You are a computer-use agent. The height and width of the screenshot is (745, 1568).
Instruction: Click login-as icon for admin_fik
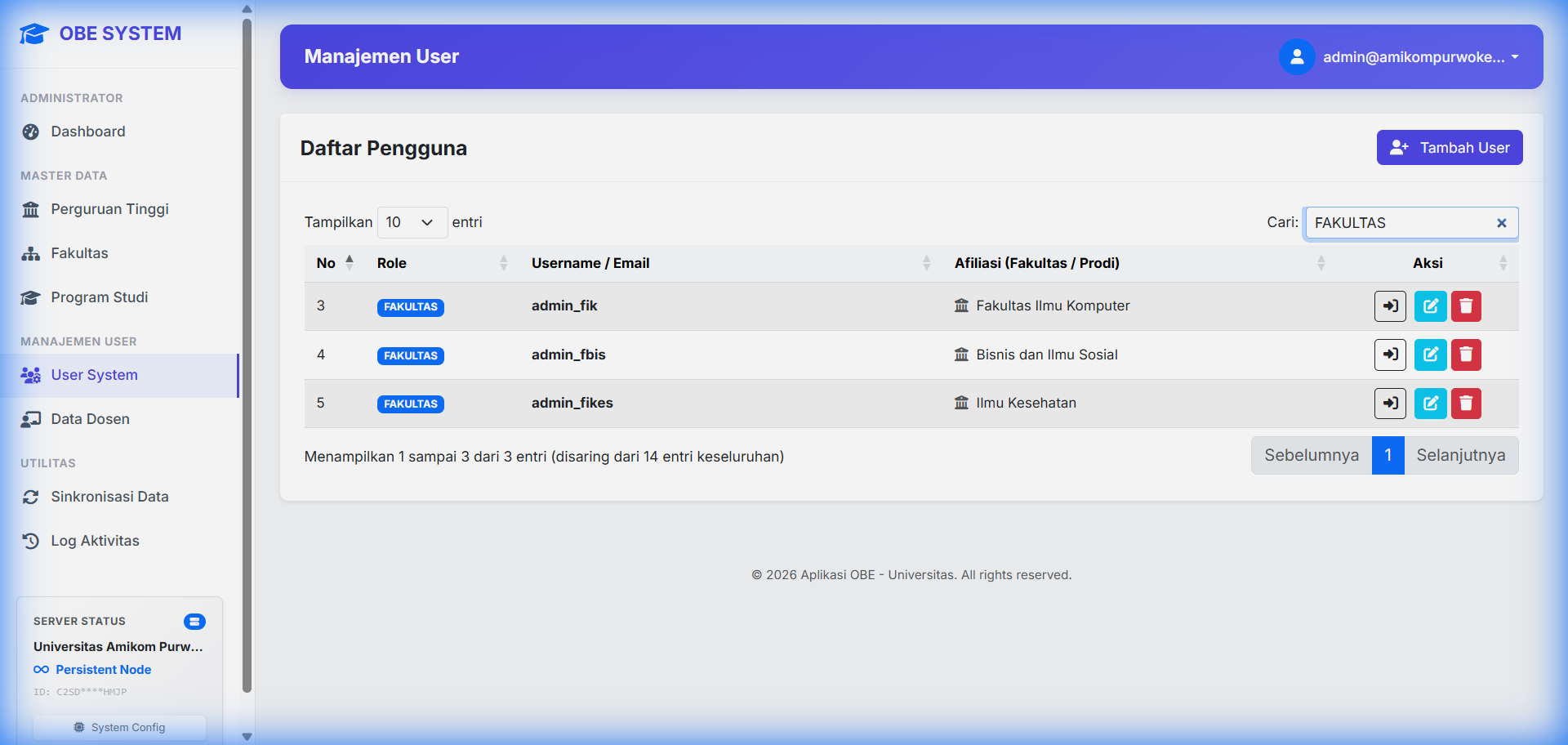click(x=1389, y=306)
